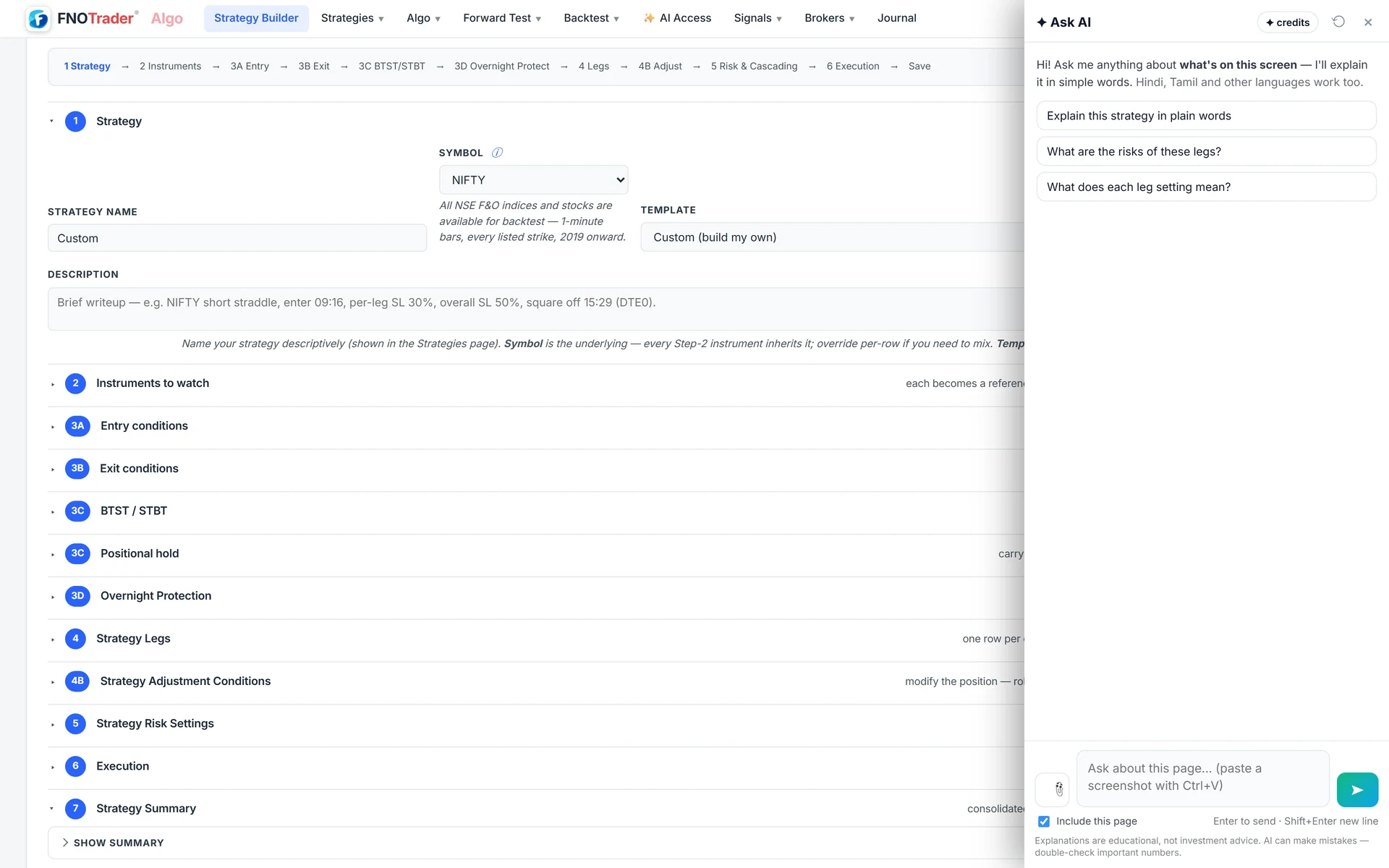Viewport: 1389px width, 868px height.
Task: Open the AI Access page
Action: [x=677, y=18]
